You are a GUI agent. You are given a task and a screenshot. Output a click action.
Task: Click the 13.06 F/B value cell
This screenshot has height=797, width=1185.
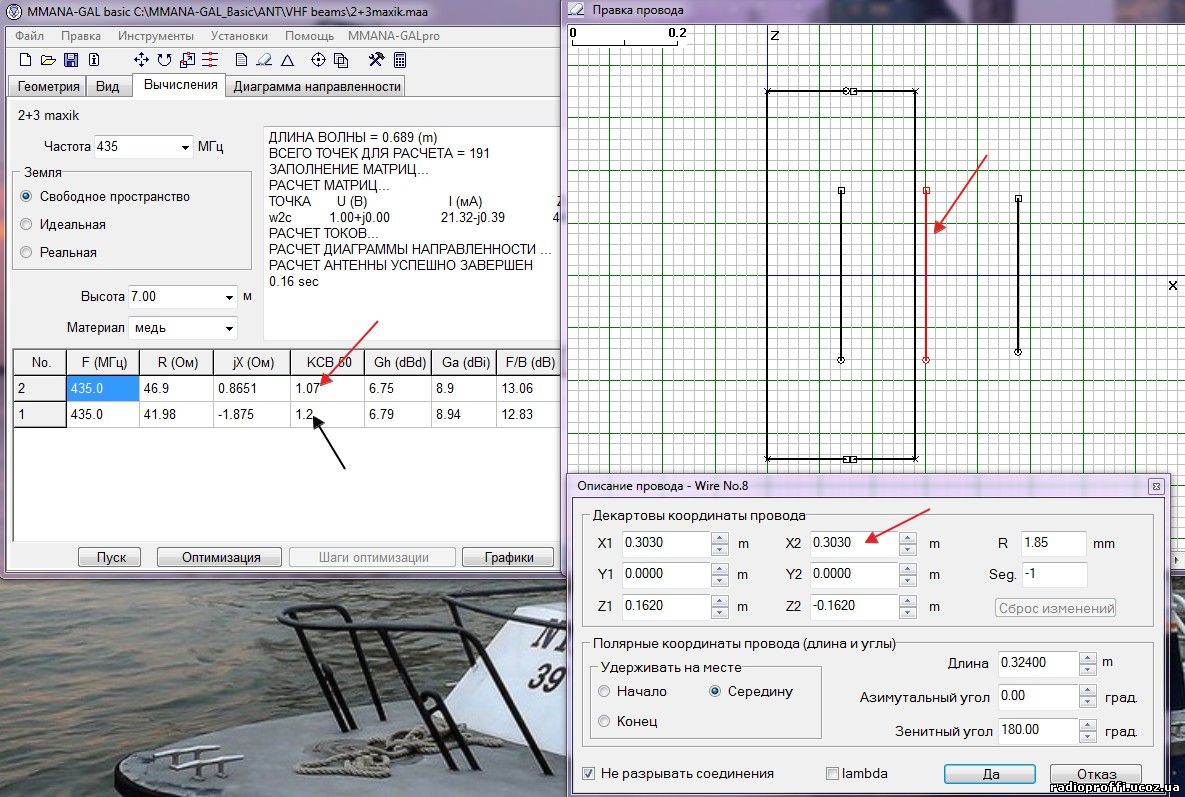pyautogui.click(x=528, y=388)
